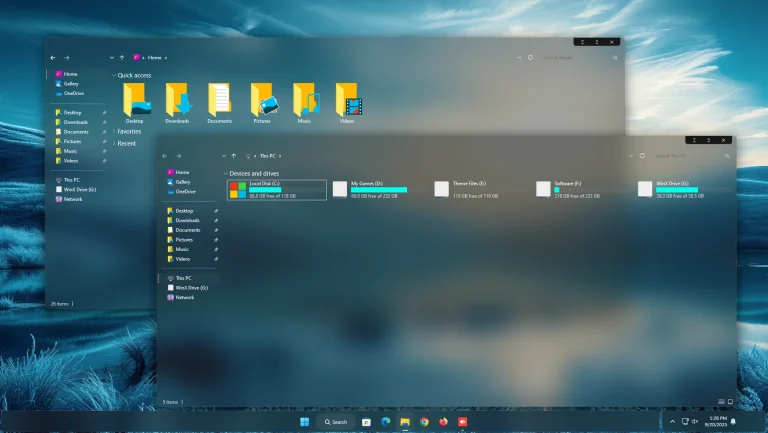Select WinX Drive (G:) in drives list
768x433 pixels.
coord(685,190)
